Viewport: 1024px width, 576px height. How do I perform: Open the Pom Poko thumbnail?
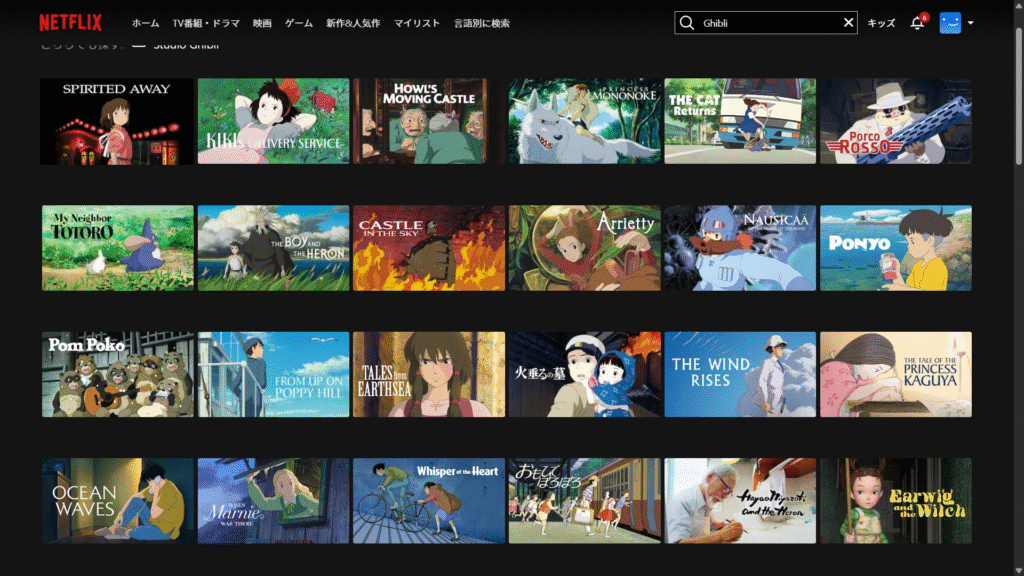118,374
